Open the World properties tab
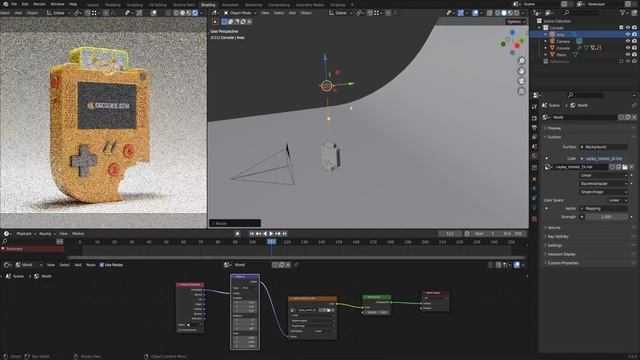 coord(534,156)
